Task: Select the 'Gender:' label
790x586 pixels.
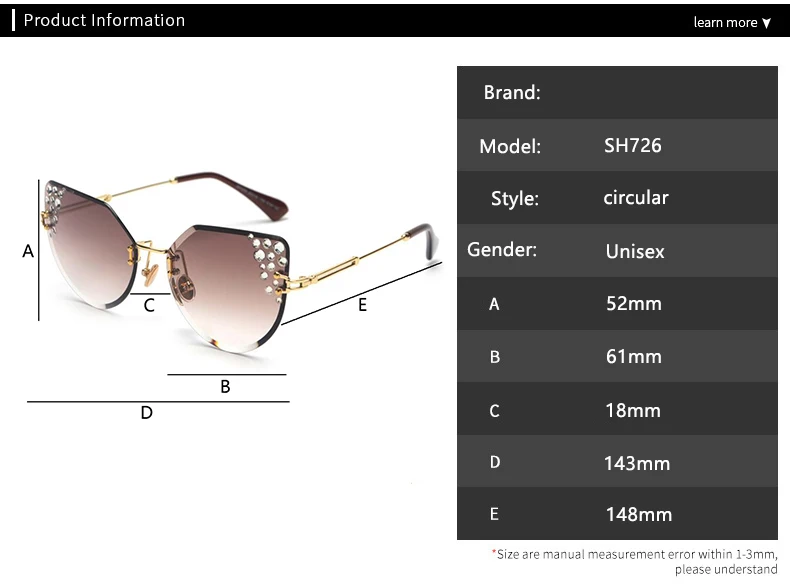Action: tap(502, 249)
